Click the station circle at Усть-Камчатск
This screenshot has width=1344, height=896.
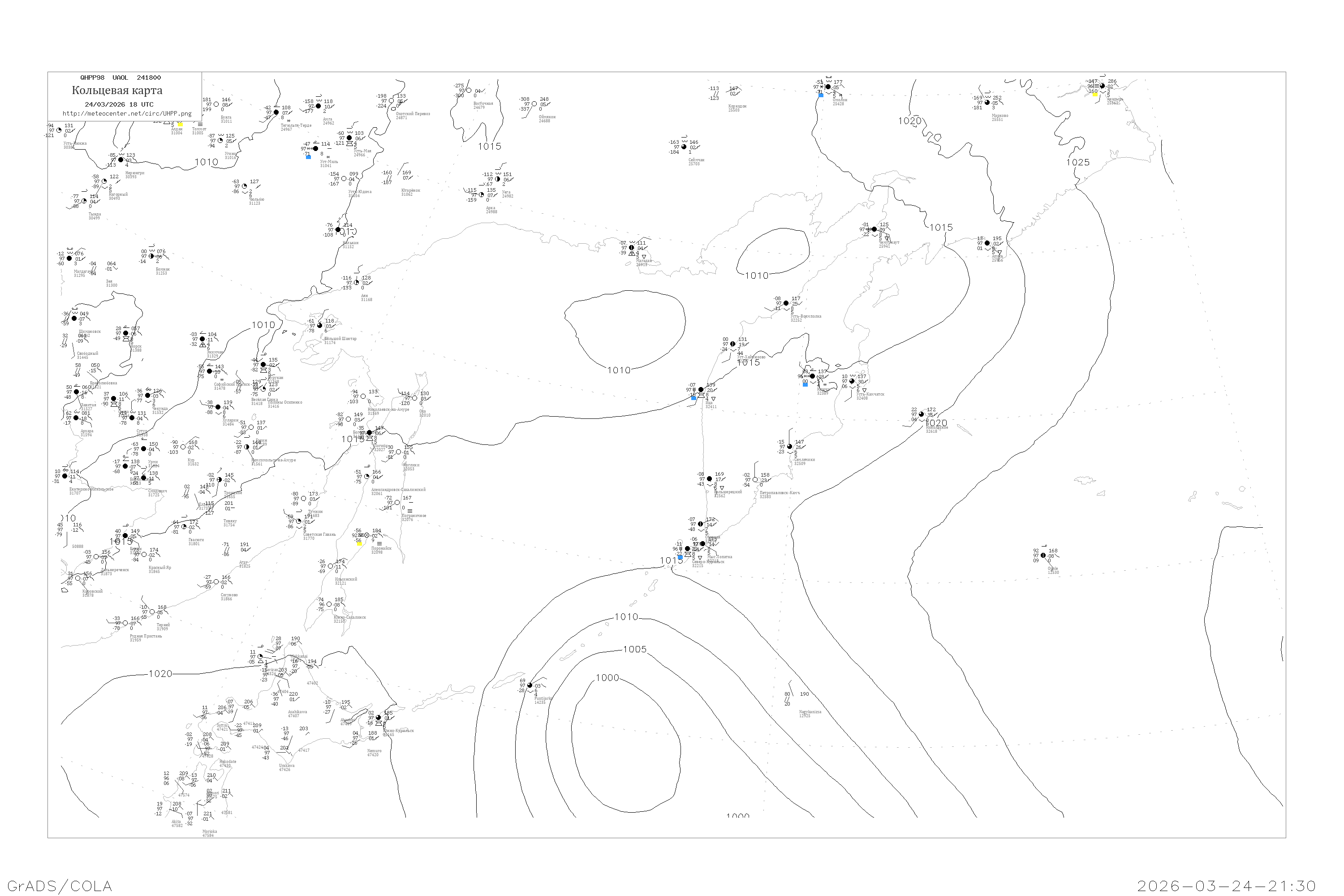click(x=852, y=381)
